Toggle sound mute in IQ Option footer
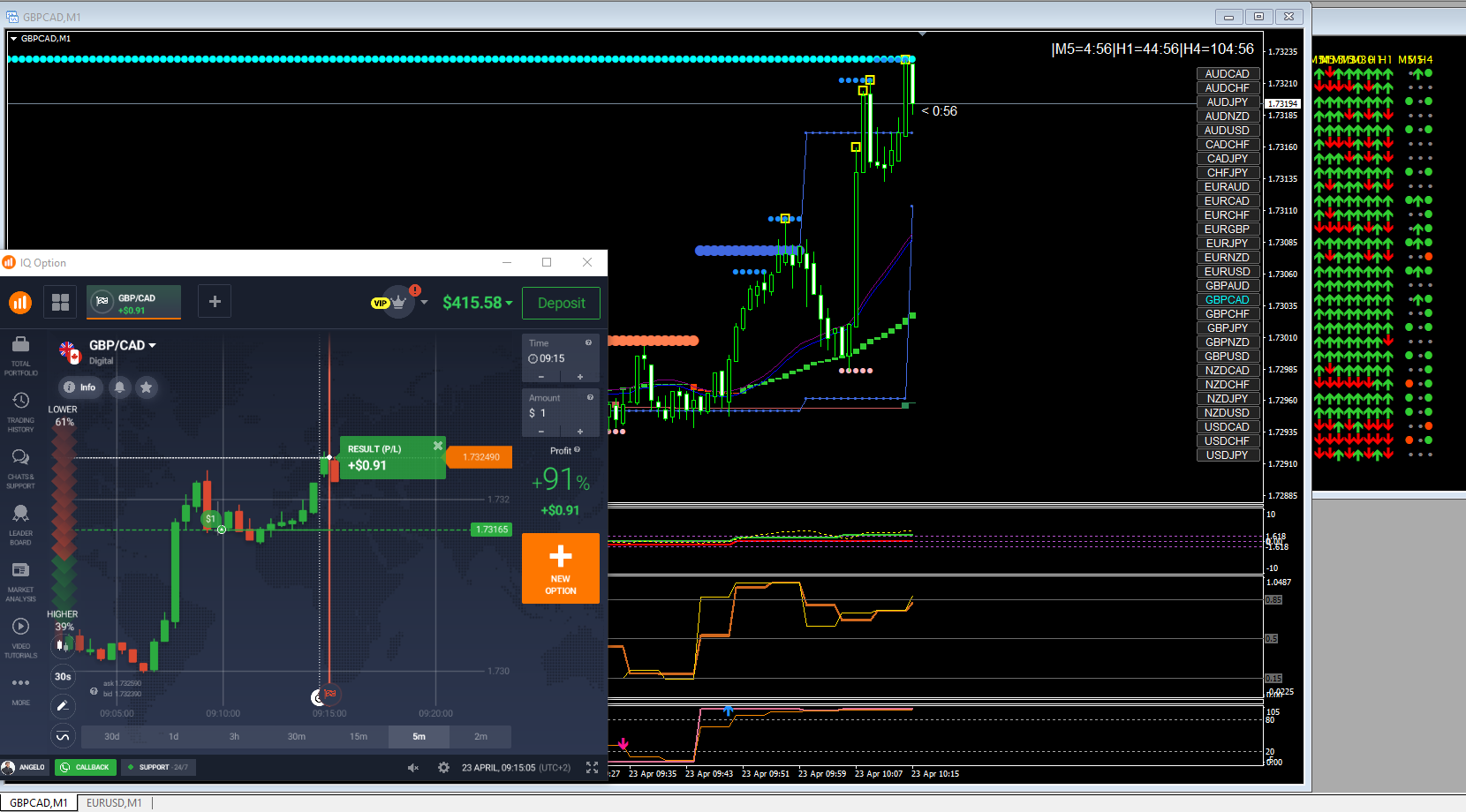This screenshot has height=812, width=1466. (412, 768)
